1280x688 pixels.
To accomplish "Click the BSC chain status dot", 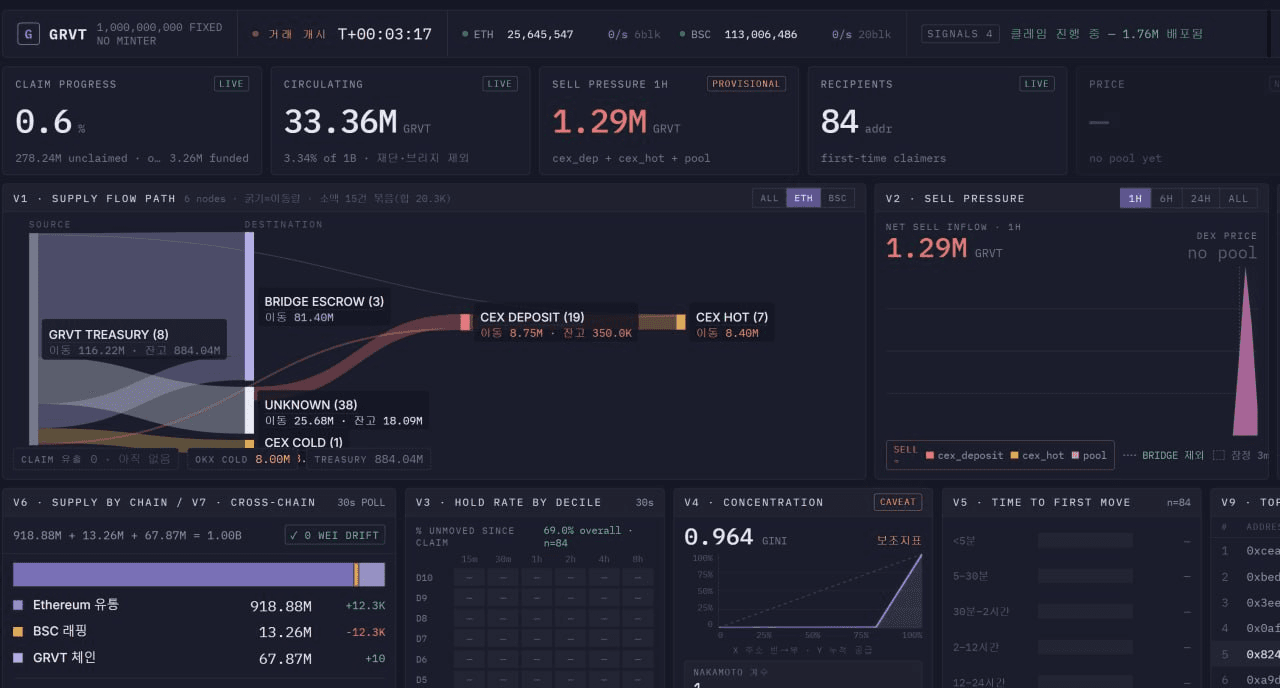I will point(682,34).
